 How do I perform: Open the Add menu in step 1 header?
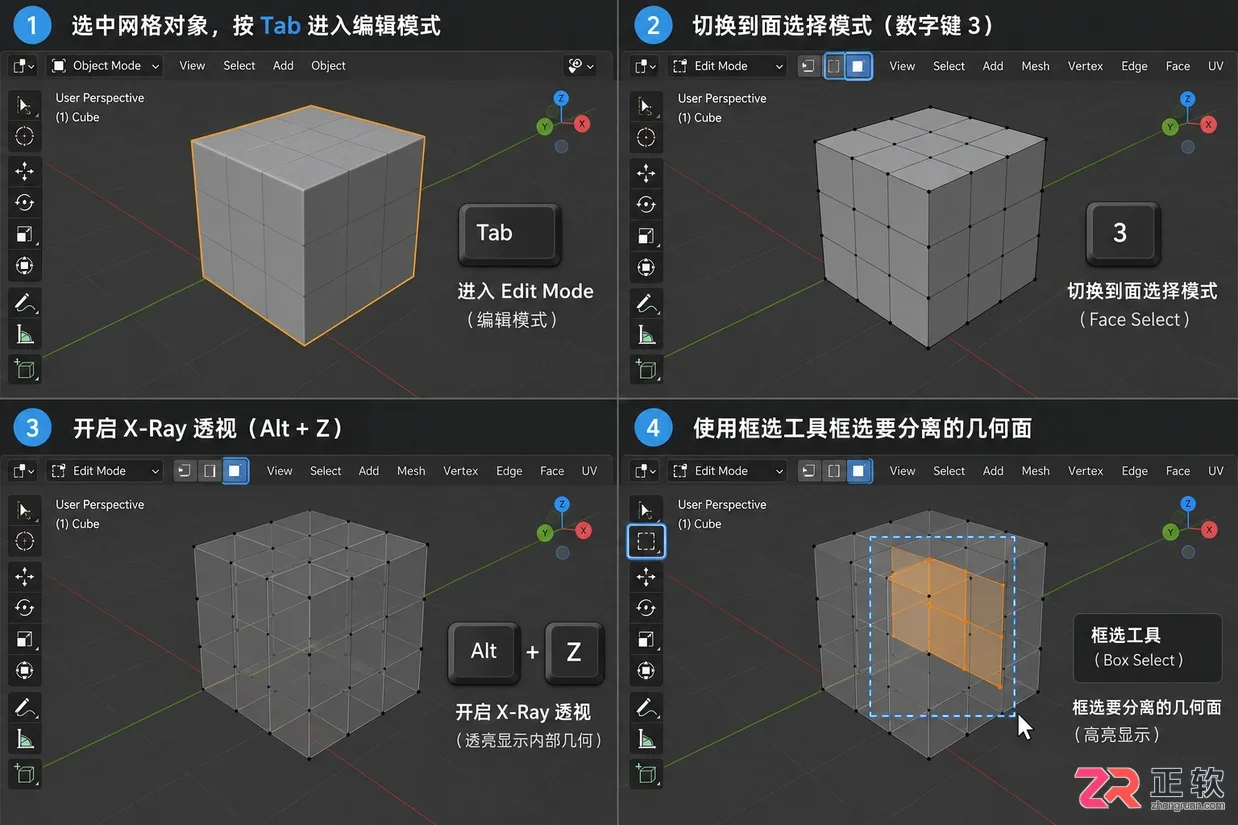[x=283, y=65]
